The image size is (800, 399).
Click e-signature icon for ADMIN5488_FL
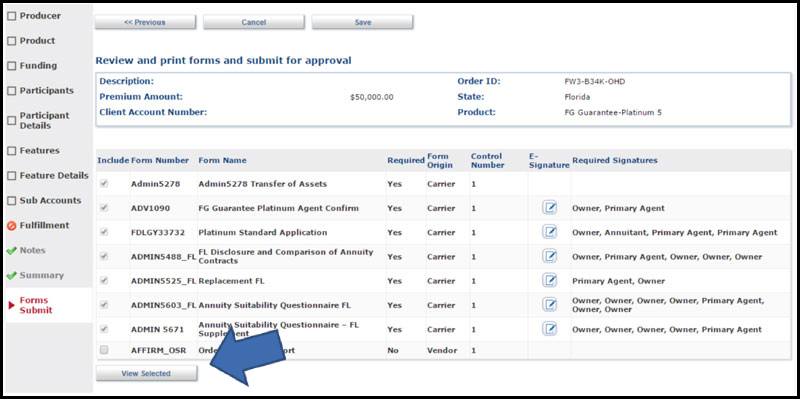(549, 256)
